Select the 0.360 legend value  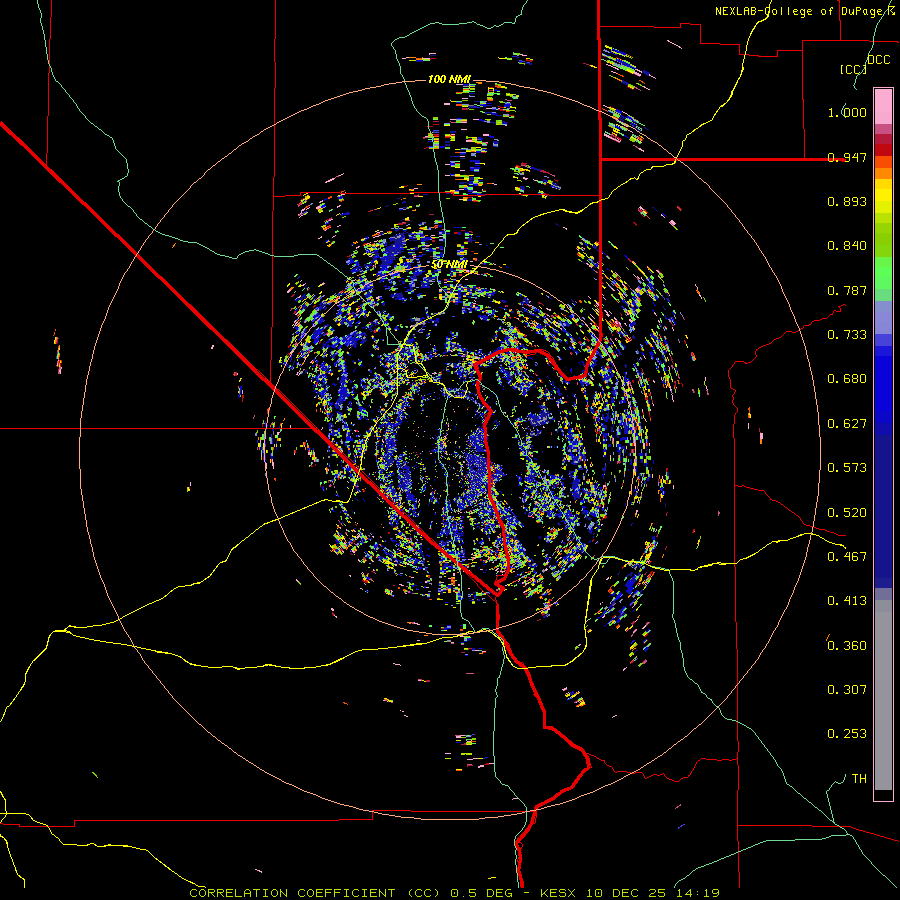click(847, 646)
